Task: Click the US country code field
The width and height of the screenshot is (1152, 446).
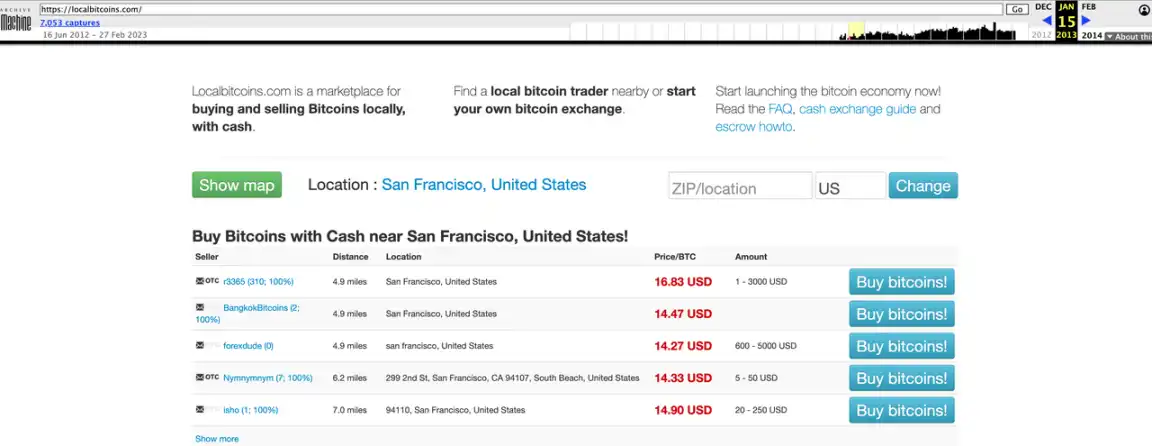Action: [851, 186]
